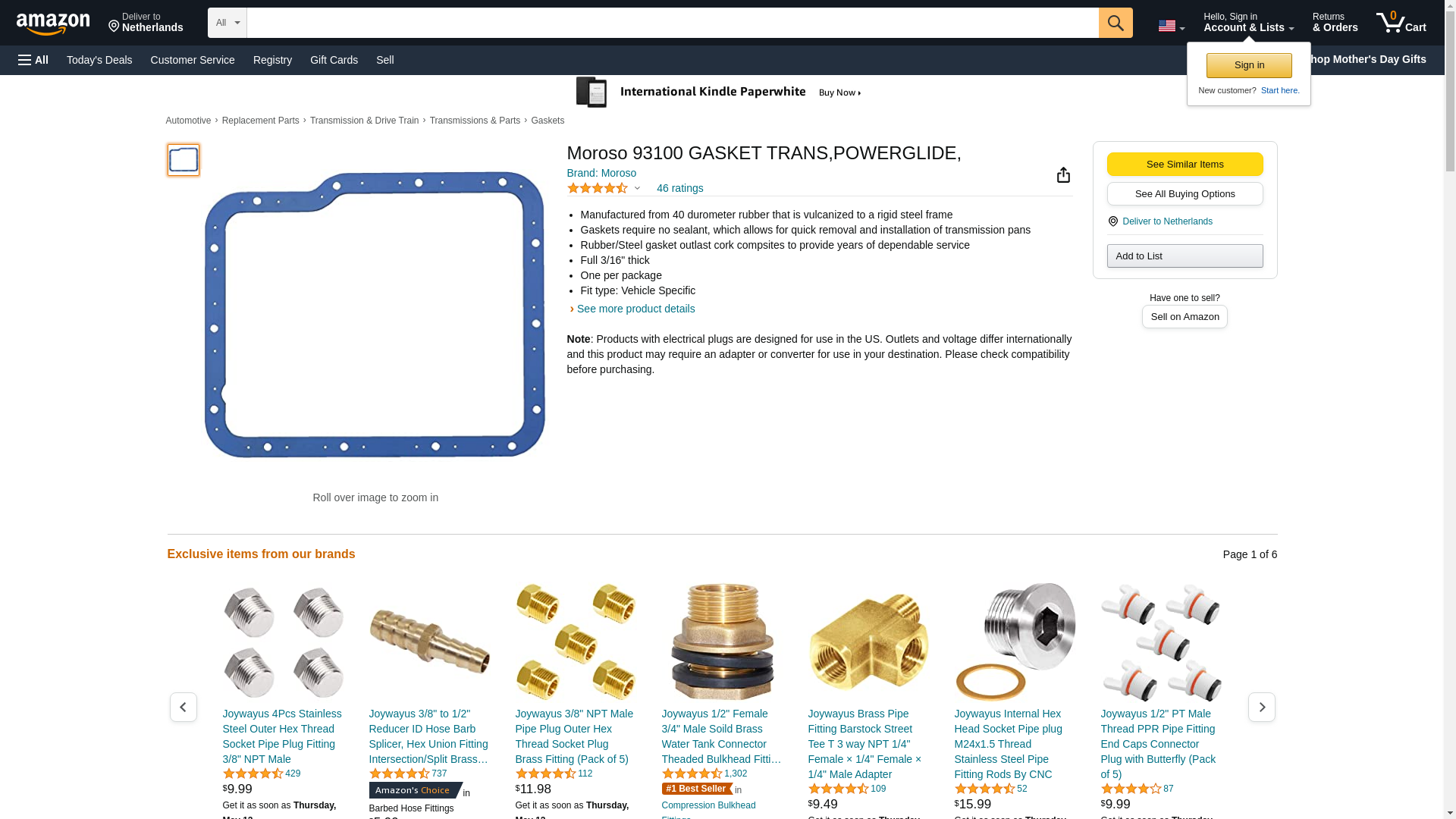Click the search magnifier button

point(1116,23)
